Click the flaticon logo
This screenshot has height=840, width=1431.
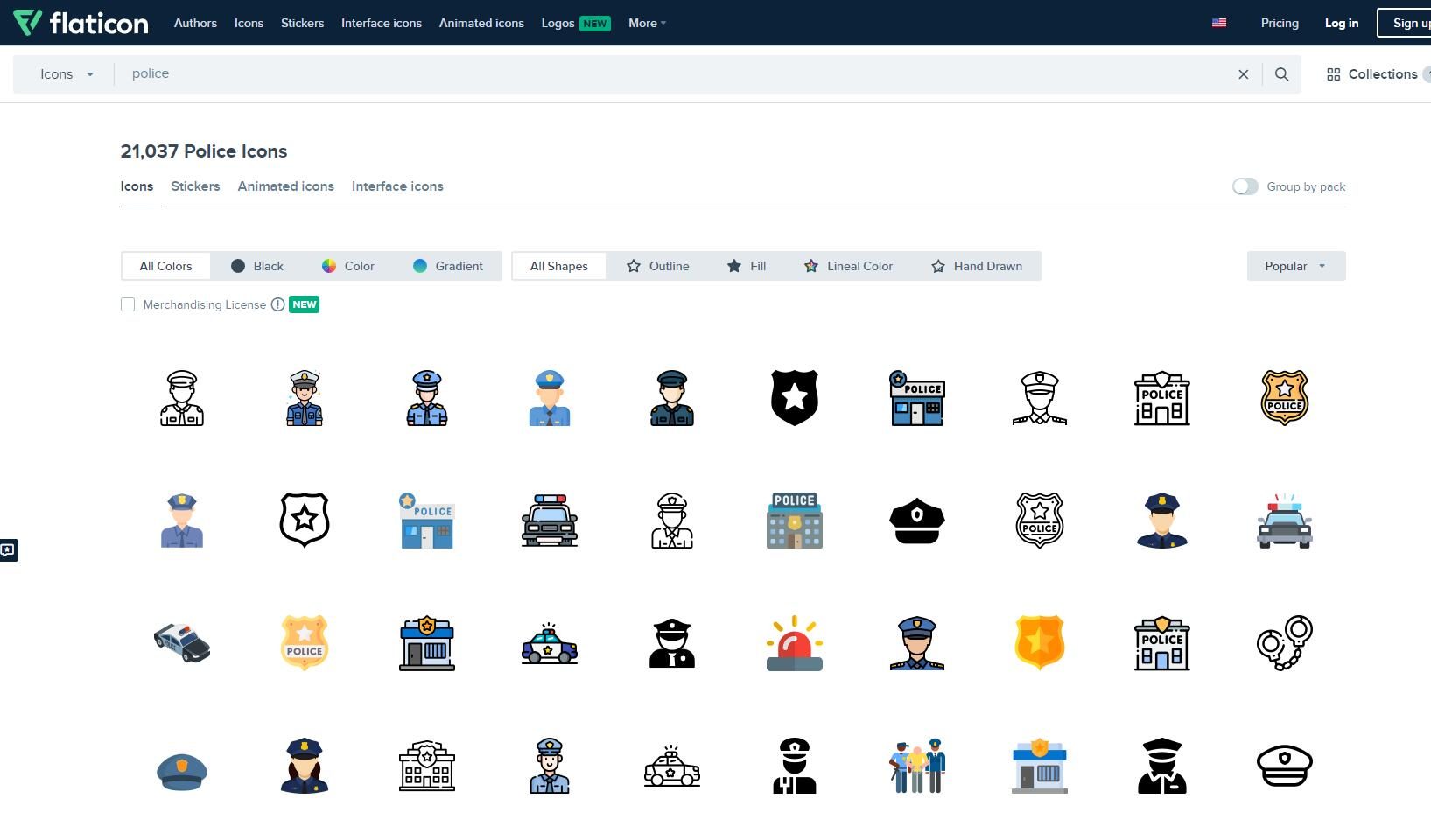81,23
